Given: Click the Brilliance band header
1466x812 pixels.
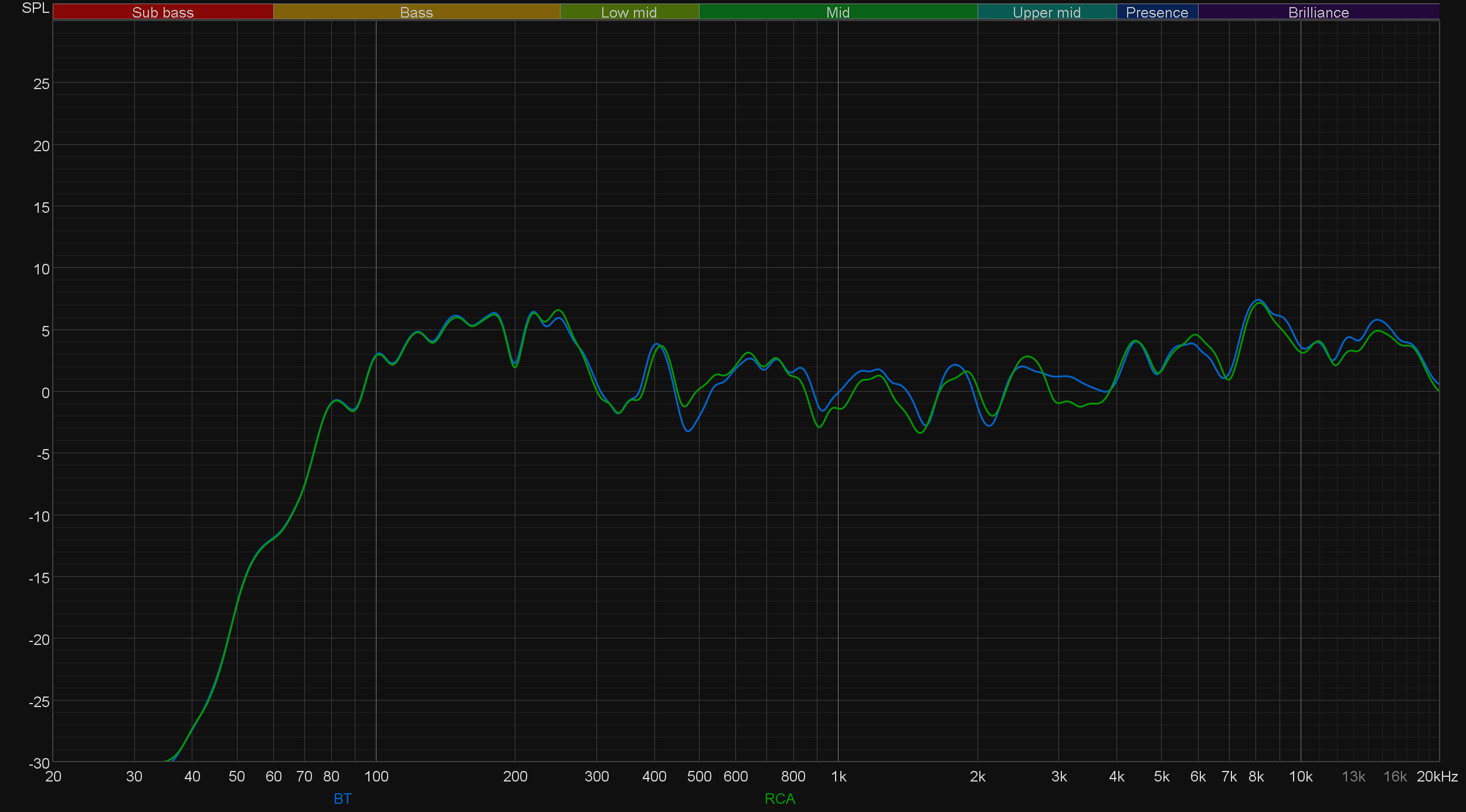Looking at the screenshot, I should [1318, 12].
